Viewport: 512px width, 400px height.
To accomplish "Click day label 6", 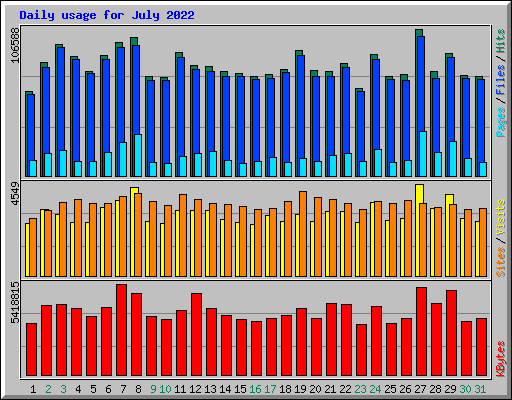I will [108, 389].
